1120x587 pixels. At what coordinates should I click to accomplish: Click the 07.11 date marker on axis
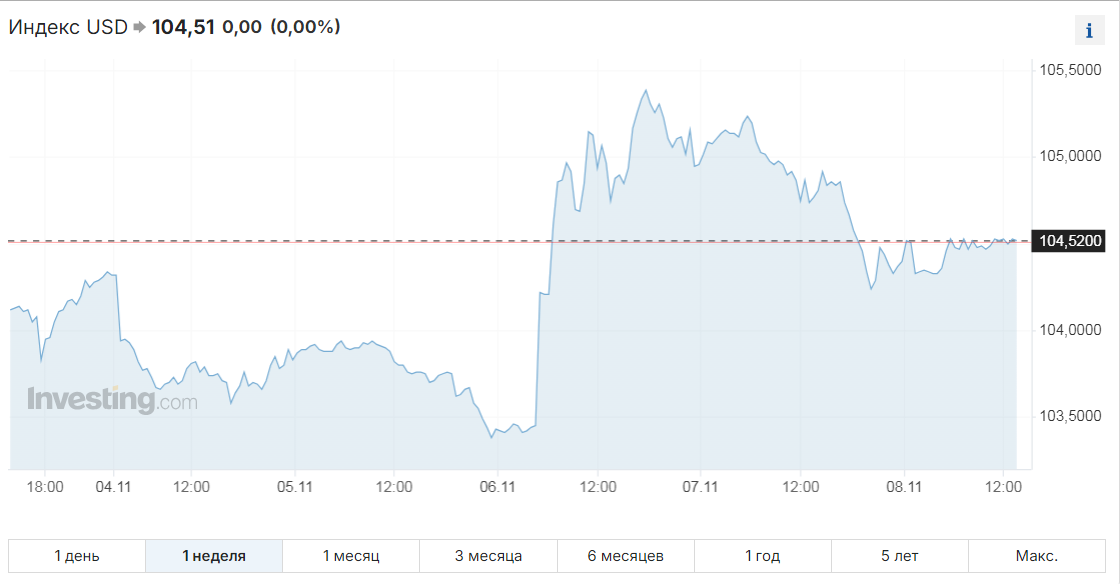point(700,487)
